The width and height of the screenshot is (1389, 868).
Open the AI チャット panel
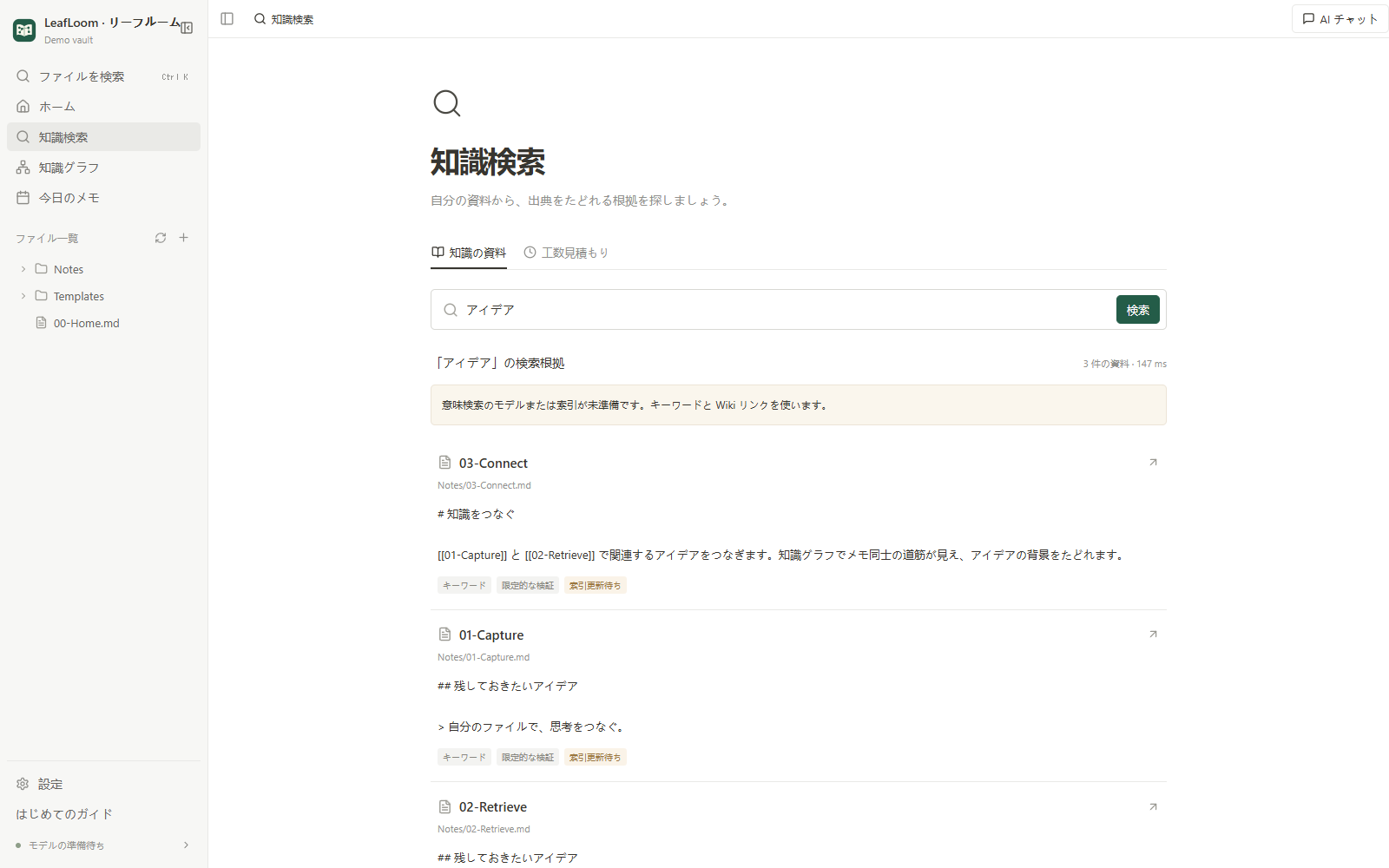pyautogui.click(x=1340, y=19)
